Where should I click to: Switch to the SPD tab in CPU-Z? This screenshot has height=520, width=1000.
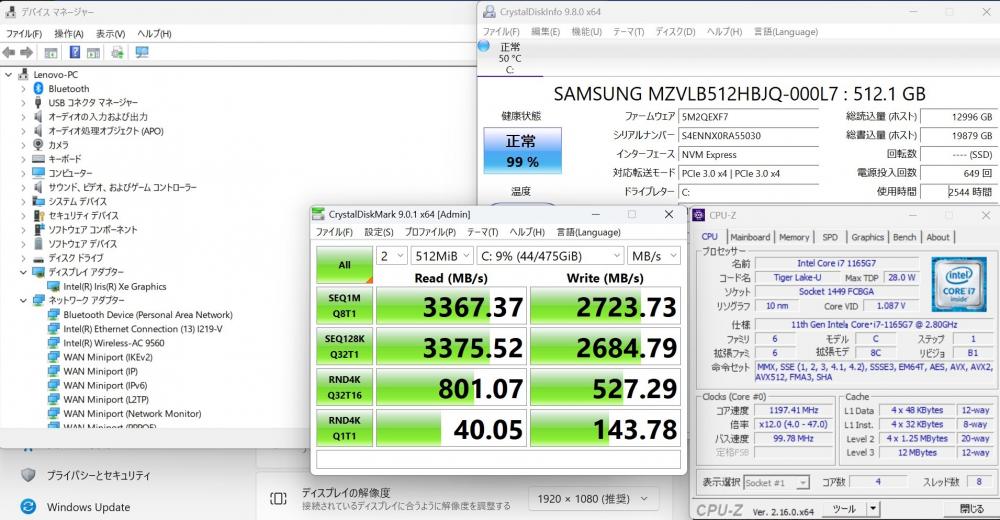(830, 237)
